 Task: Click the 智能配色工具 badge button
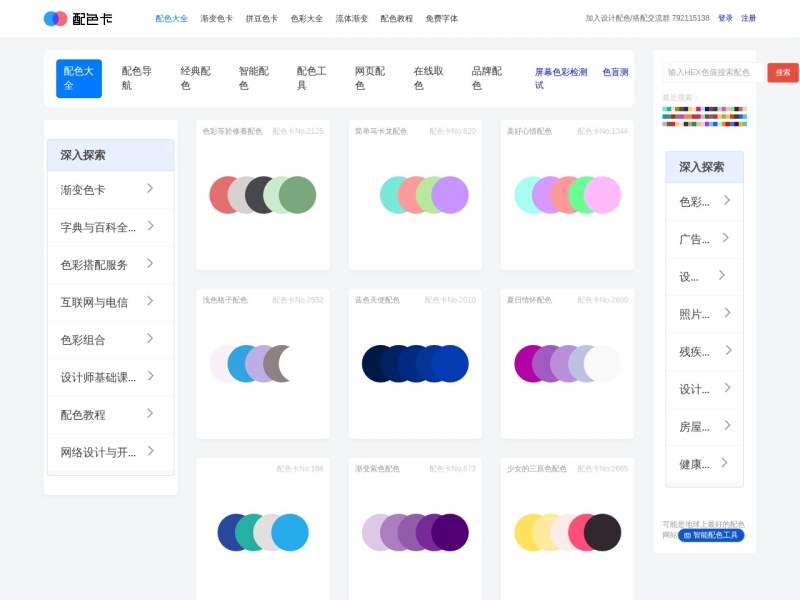coord(711,535)
